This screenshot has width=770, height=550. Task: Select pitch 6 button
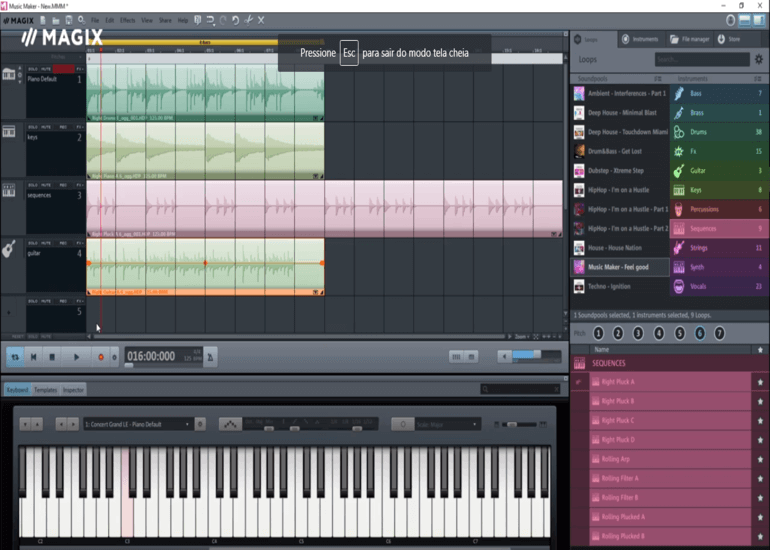tap(699, 333)
